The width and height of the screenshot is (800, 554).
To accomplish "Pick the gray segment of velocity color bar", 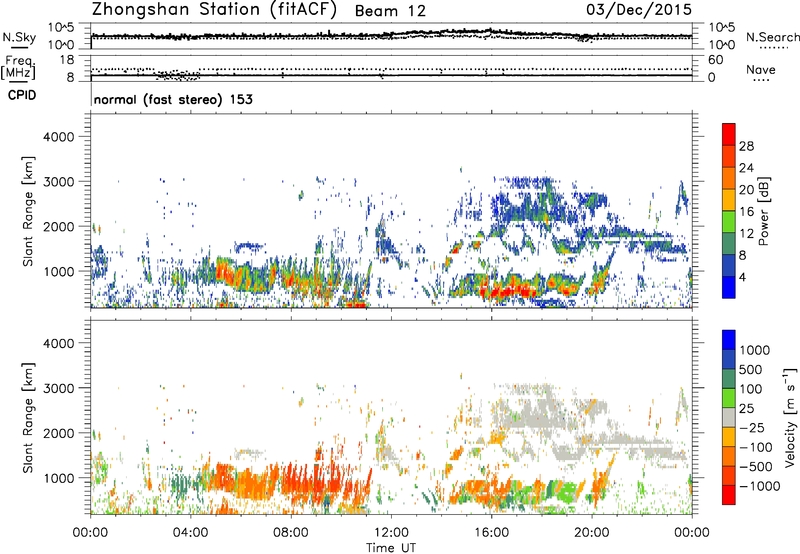I will pyautogui.click(x=729, y=417).
